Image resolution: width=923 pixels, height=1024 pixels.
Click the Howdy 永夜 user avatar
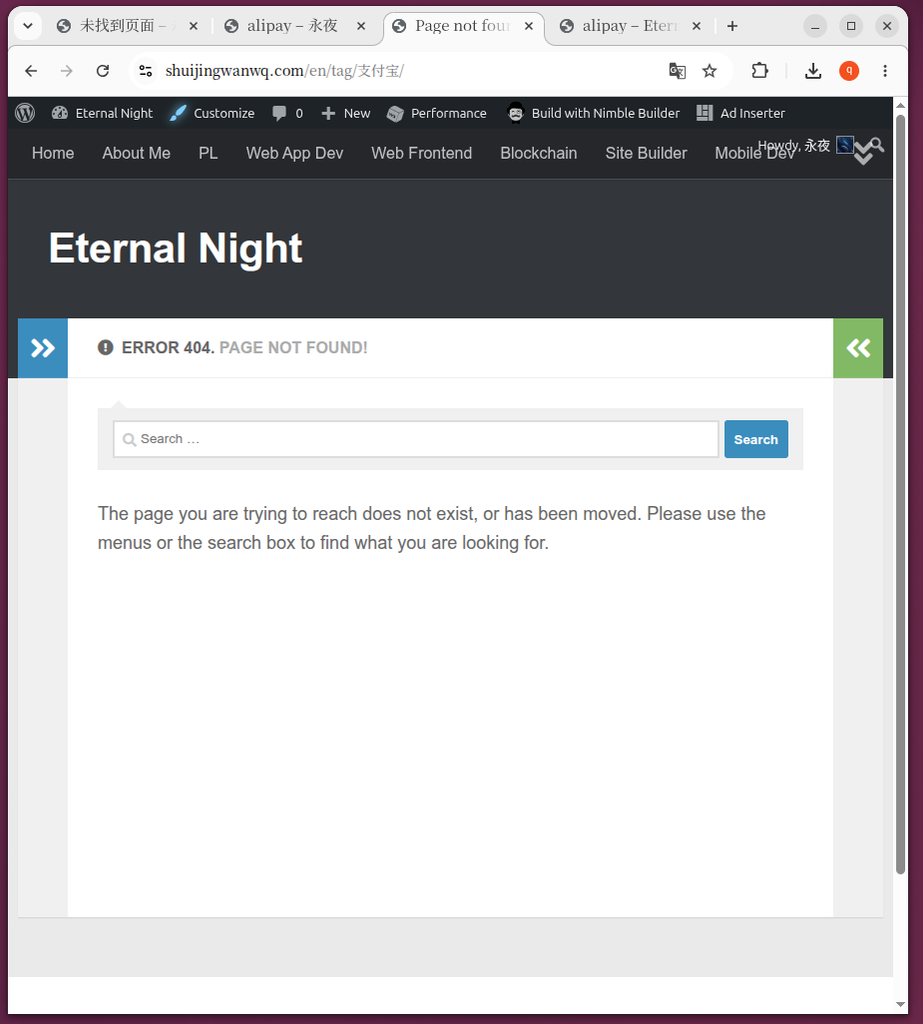click(845, 144)
